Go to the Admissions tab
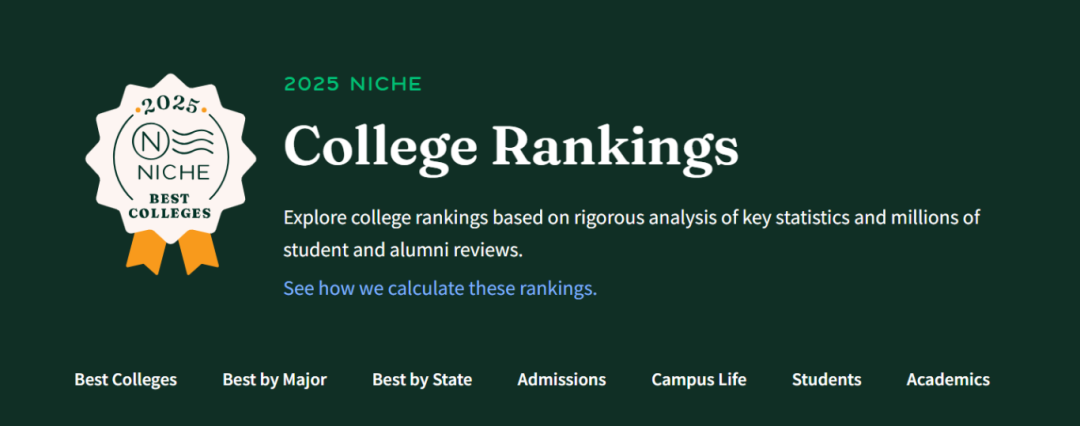The width and height of the screenshot is (1080, 426). pos(561,380)
